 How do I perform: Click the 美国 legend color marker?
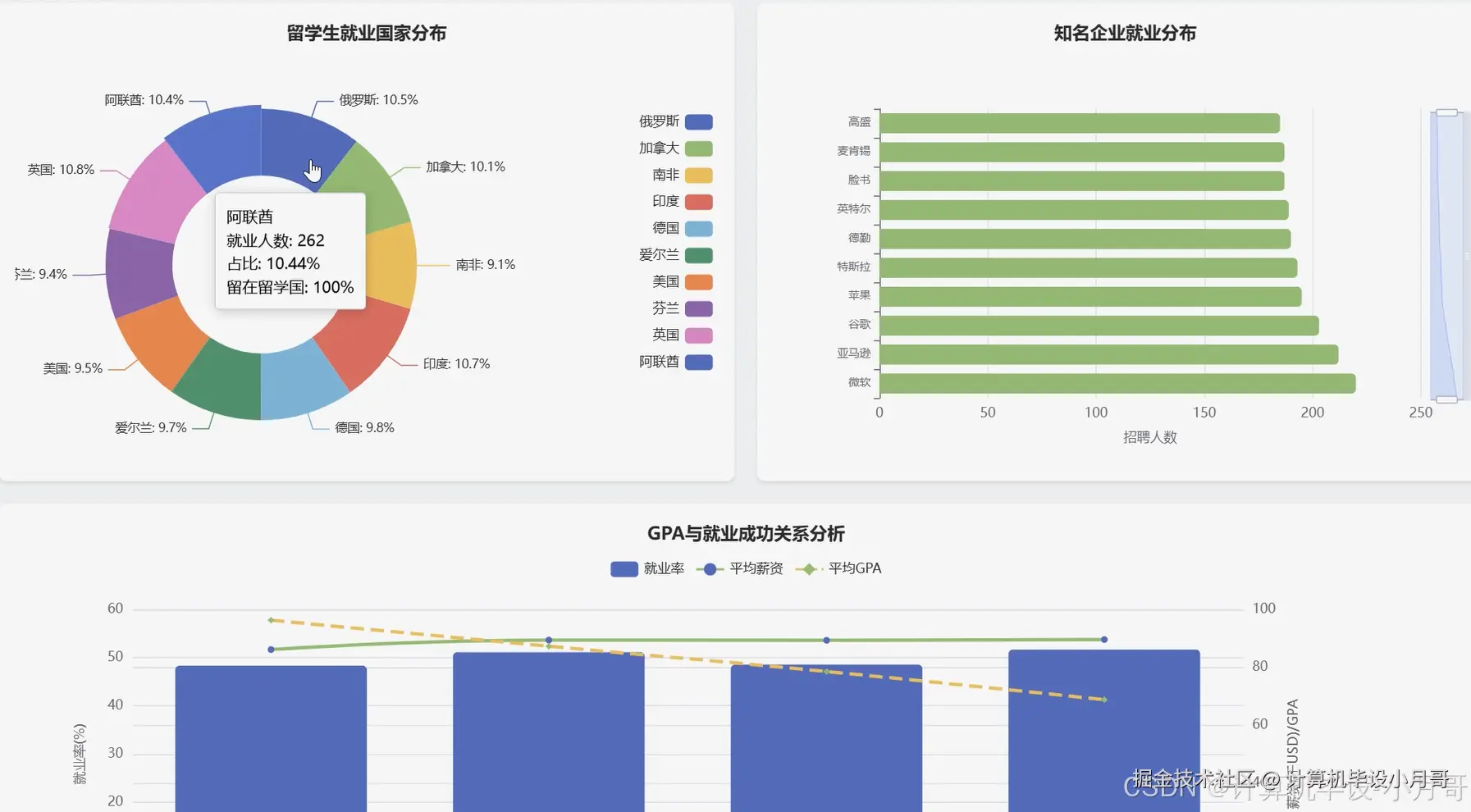coord(699,282)
